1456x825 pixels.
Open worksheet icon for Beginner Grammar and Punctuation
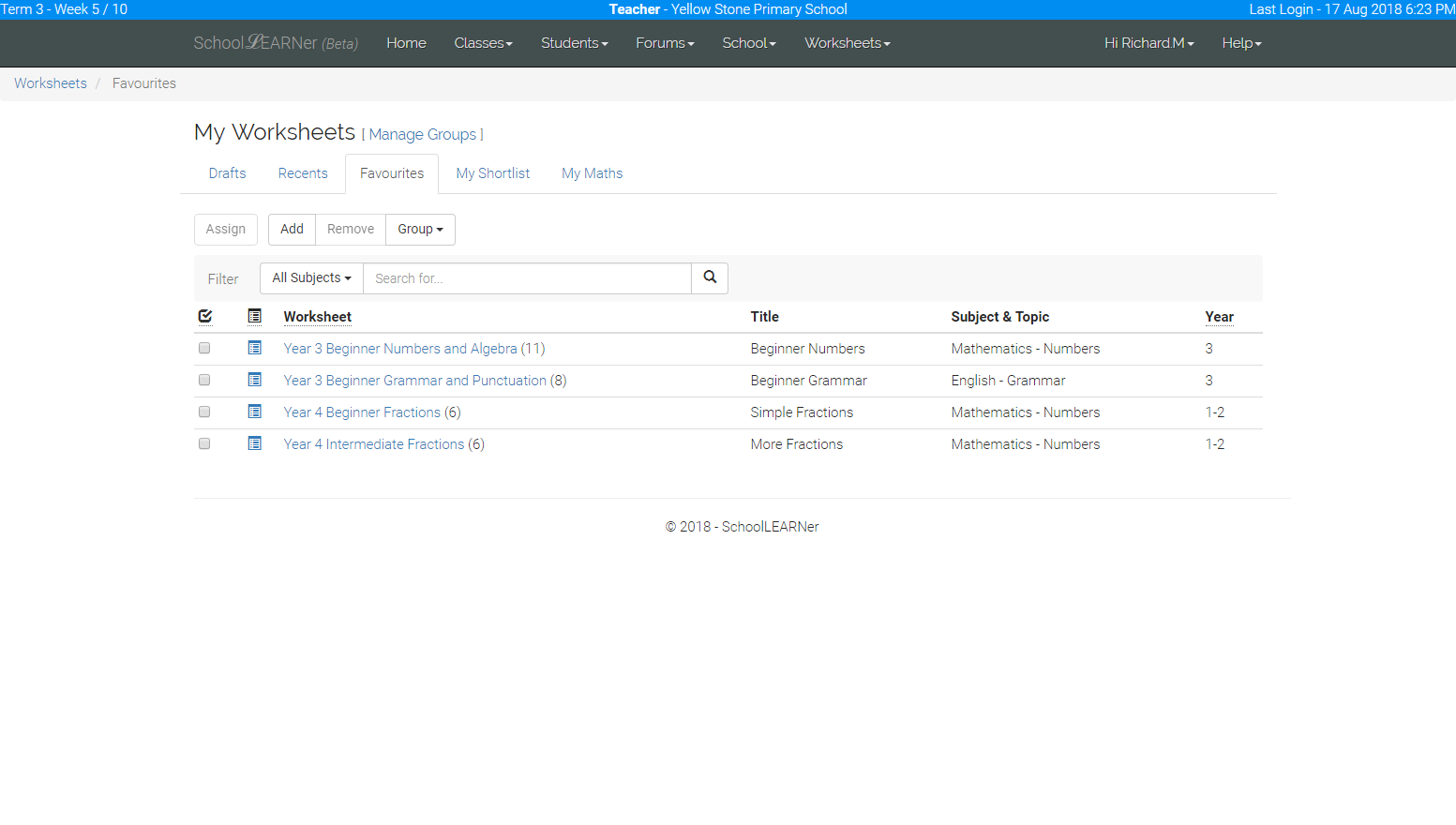click(255, 380)
